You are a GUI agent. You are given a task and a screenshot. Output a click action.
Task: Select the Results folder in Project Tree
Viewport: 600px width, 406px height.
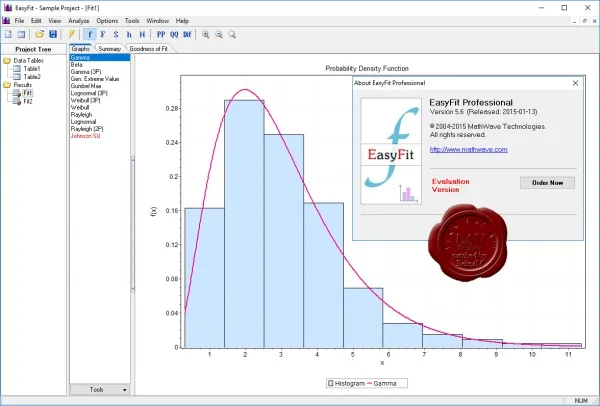click(23, 85)
